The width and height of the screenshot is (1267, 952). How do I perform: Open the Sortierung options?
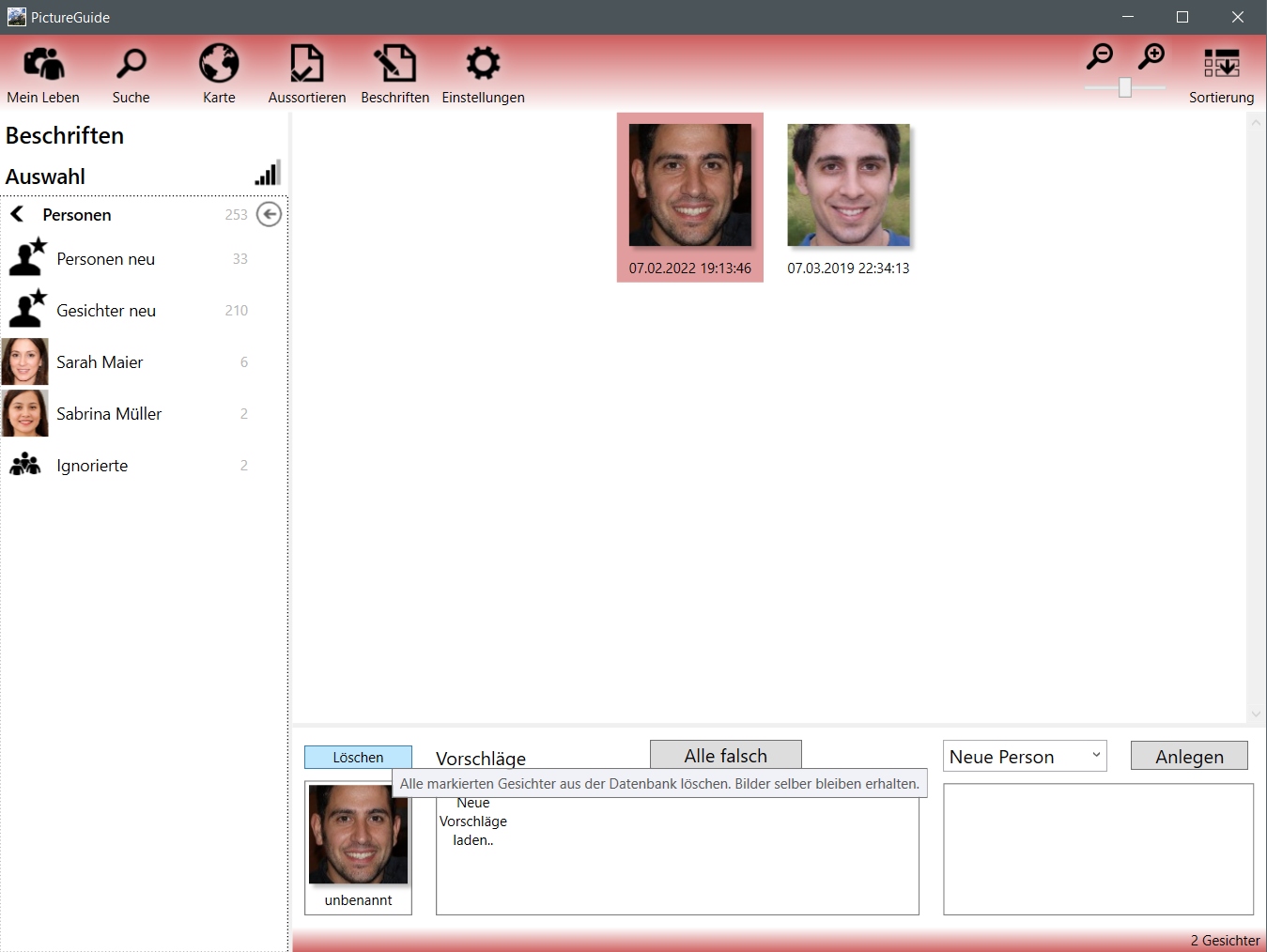tap(1221, 75)
